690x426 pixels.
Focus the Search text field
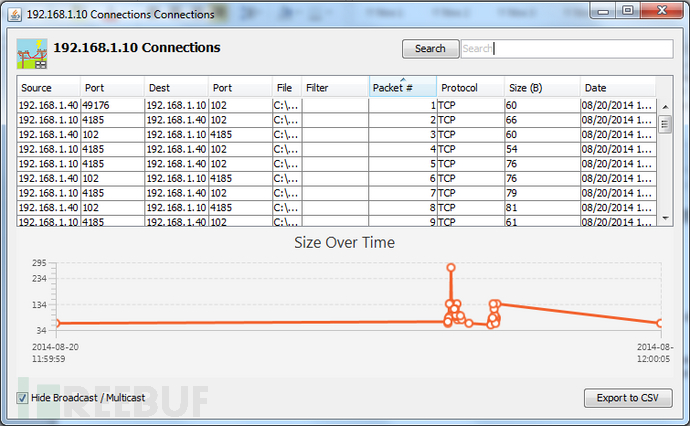point(567,48)
